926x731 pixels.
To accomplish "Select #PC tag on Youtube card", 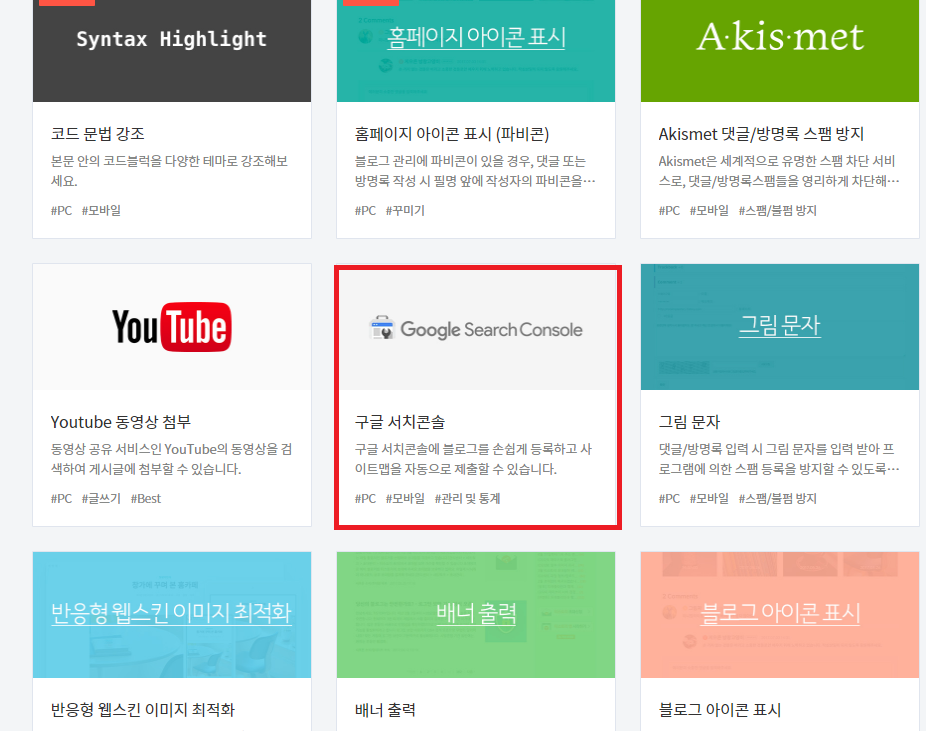I will [x=61, y=498].
